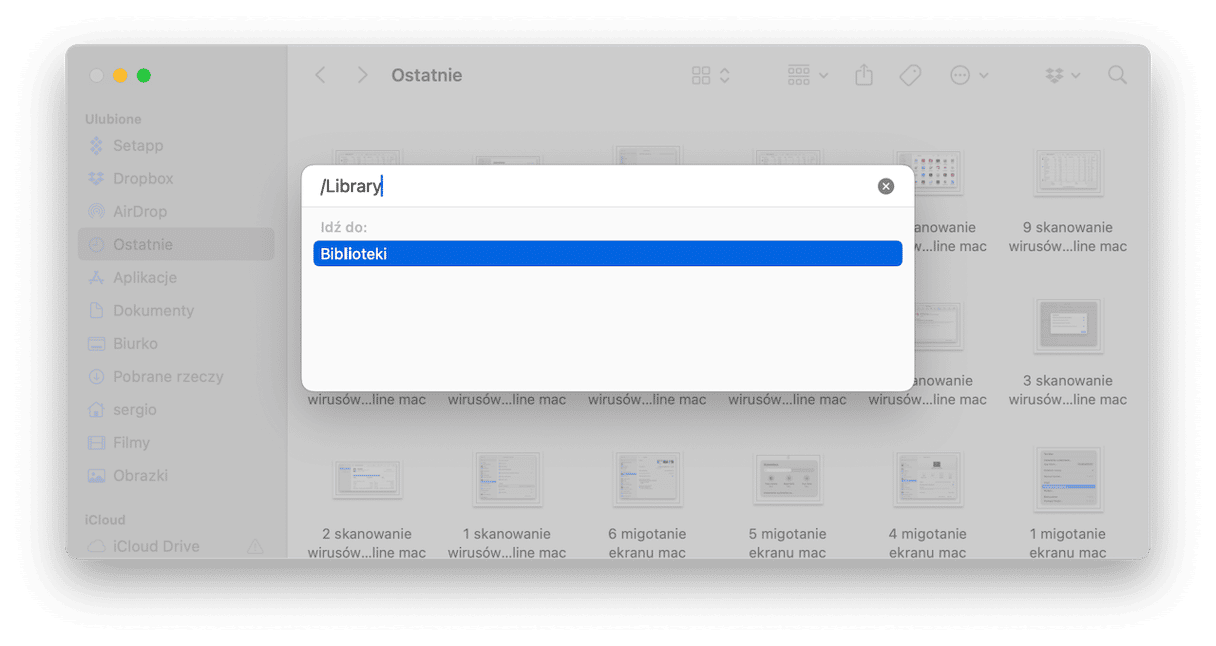Open the Tags toolbar icon
The width and height of the screenshot is (1216, 646).
point(910,75)
